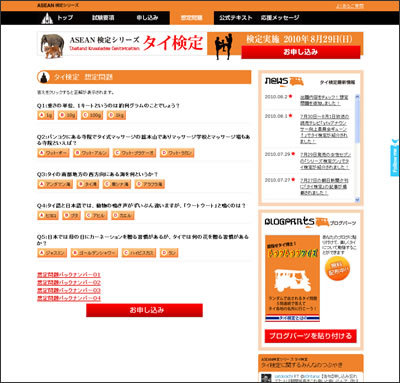Select answer C 100g for Q1

tap(92, 115)
